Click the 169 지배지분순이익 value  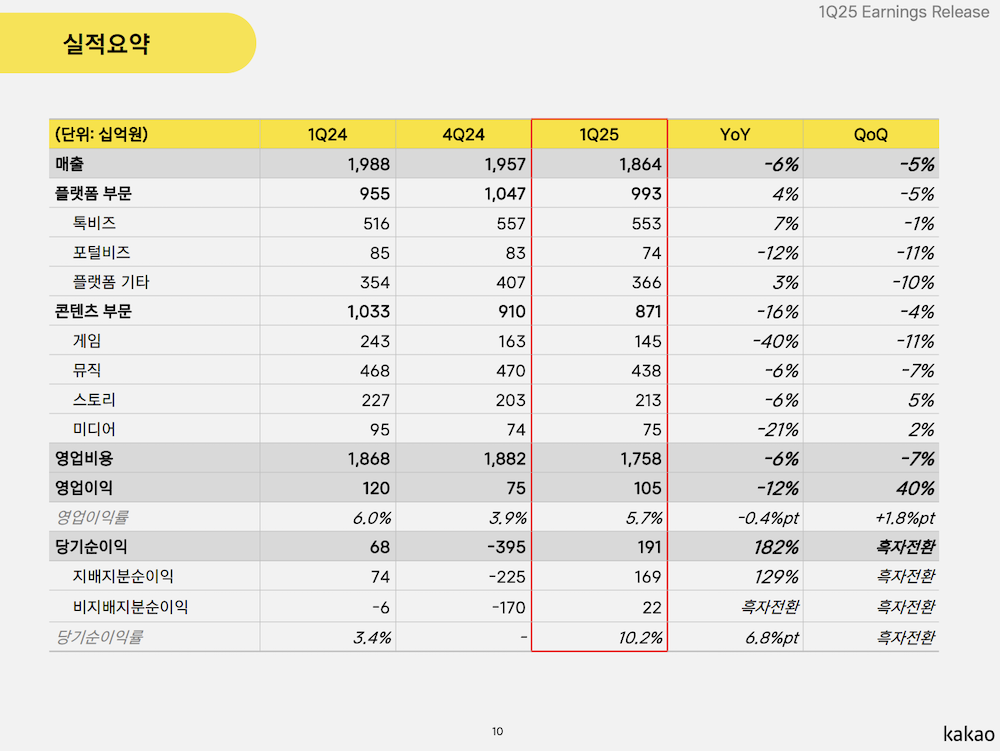click(648, 577)
